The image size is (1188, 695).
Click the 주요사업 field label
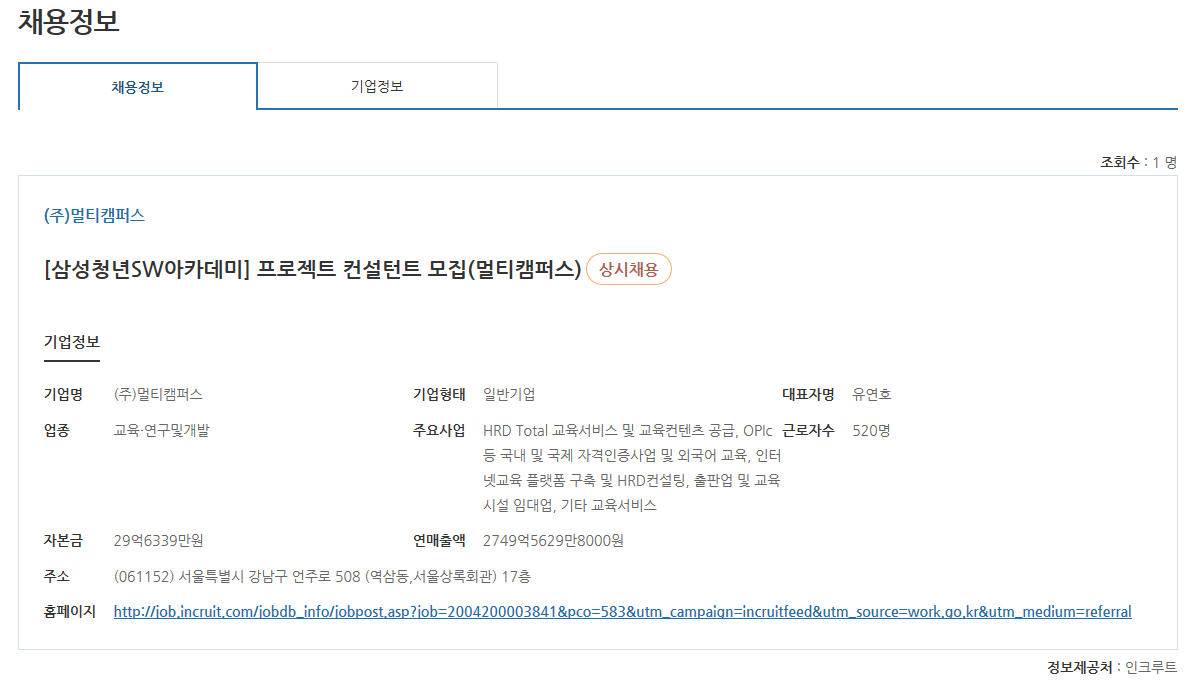[x=439, y=430]
